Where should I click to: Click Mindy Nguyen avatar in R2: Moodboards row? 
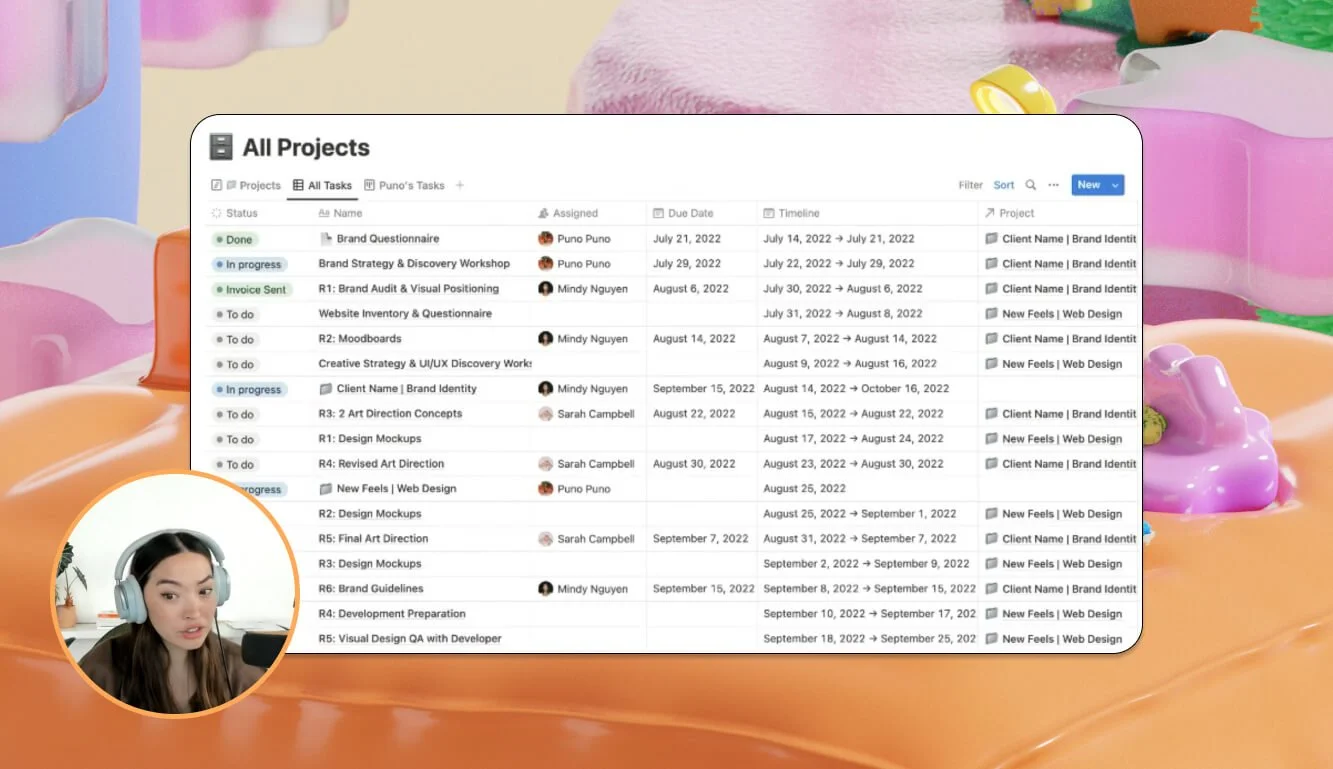(545, 339)
